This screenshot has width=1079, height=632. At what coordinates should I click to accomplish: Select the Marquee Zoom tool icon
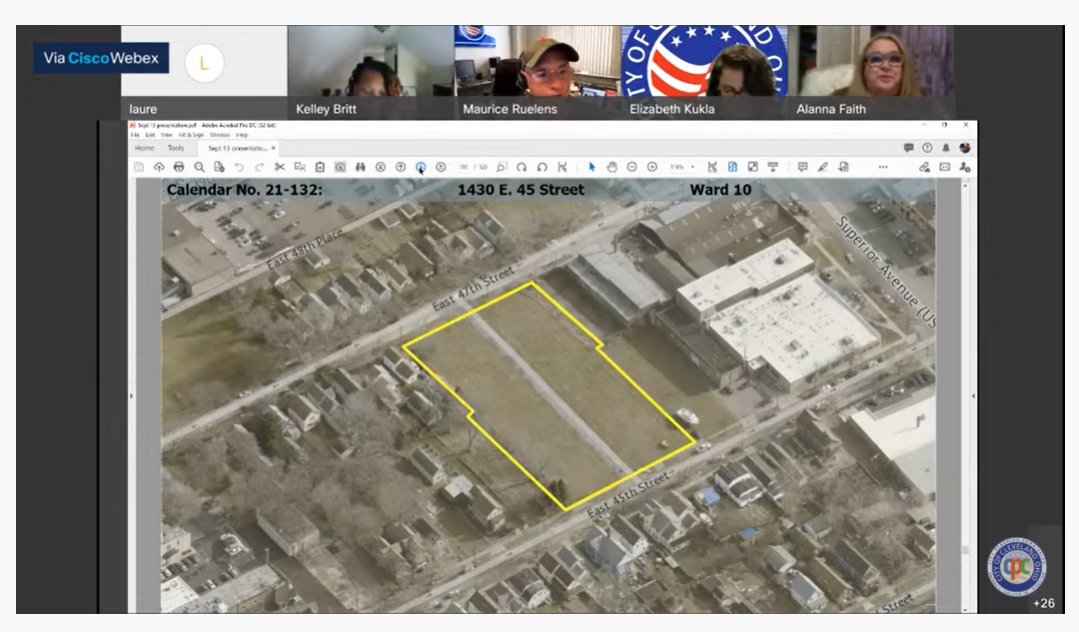coord(502,167)
